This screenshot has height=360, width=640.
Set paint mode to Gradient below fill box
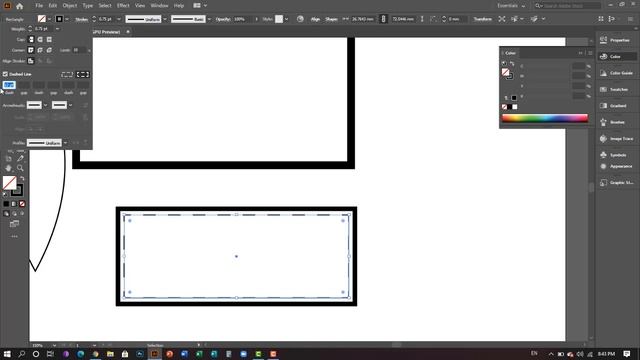point(14,203)
